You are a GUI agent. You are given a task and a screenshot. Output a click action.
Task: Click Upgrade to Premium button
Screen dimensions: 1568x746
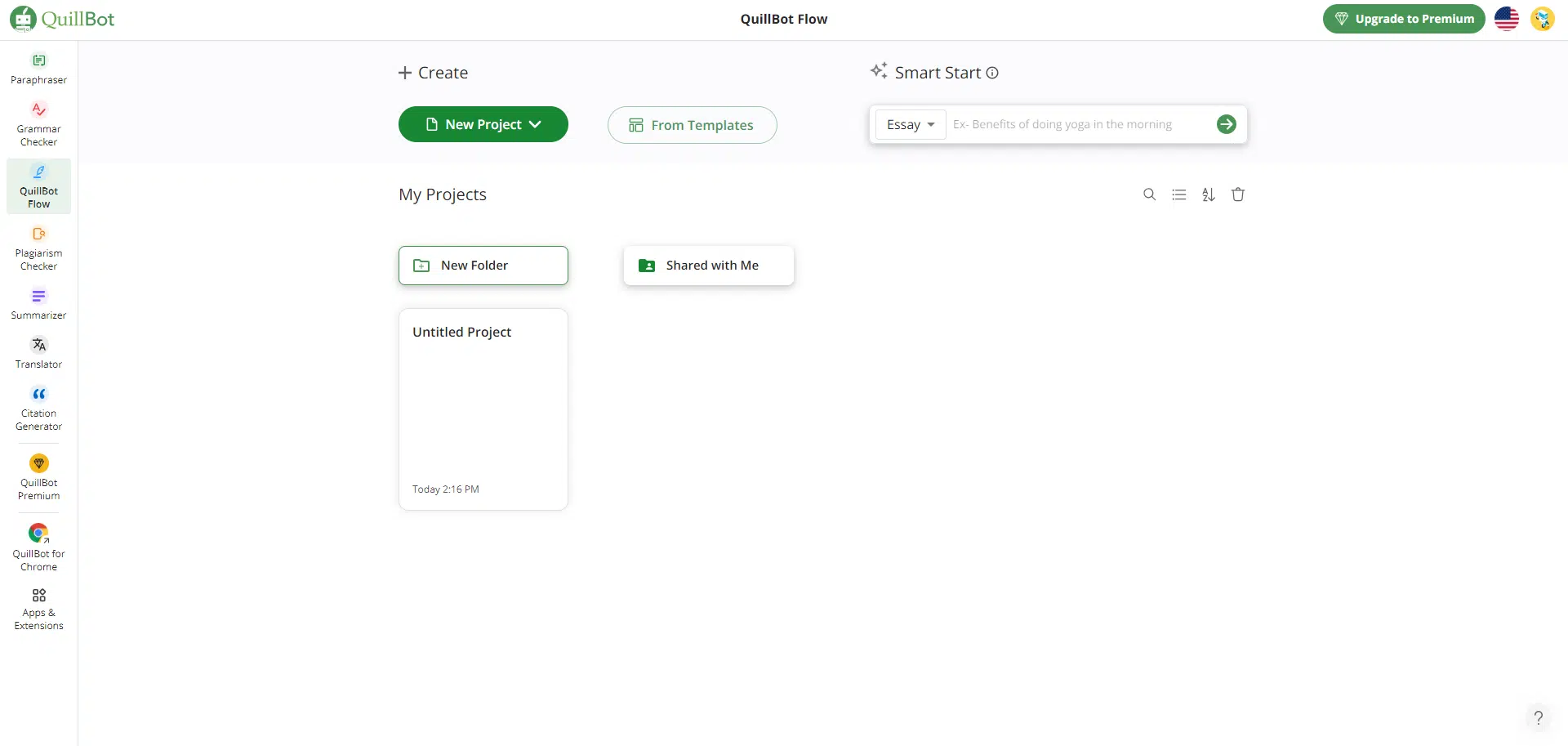(x=1404, y=19)
